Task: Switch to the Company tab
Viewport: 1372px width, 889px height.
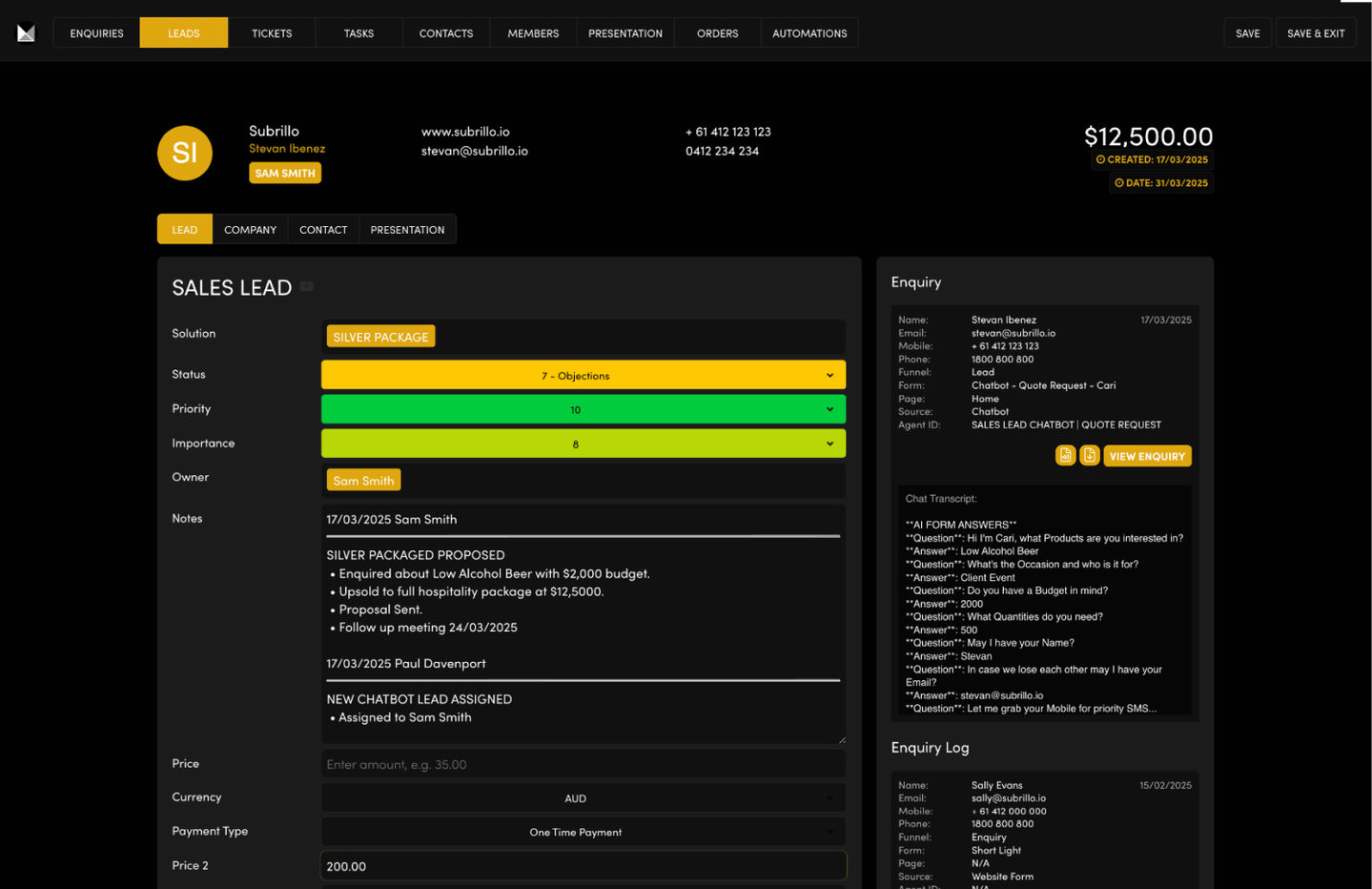Action: pyautogui.click(x=250, y=230)
